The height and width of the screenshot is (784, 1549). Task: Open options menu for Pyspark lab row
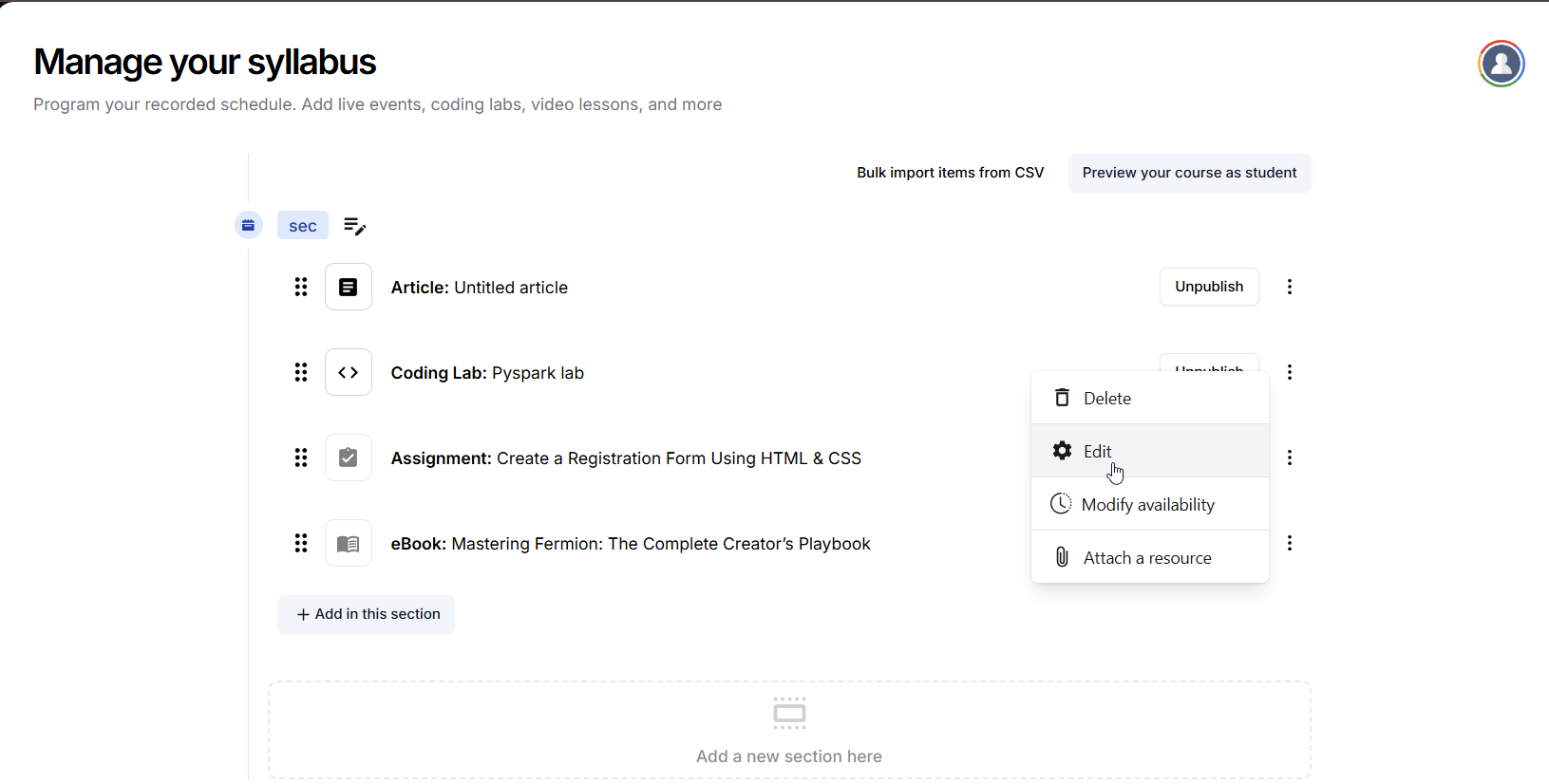point(1289,372)
